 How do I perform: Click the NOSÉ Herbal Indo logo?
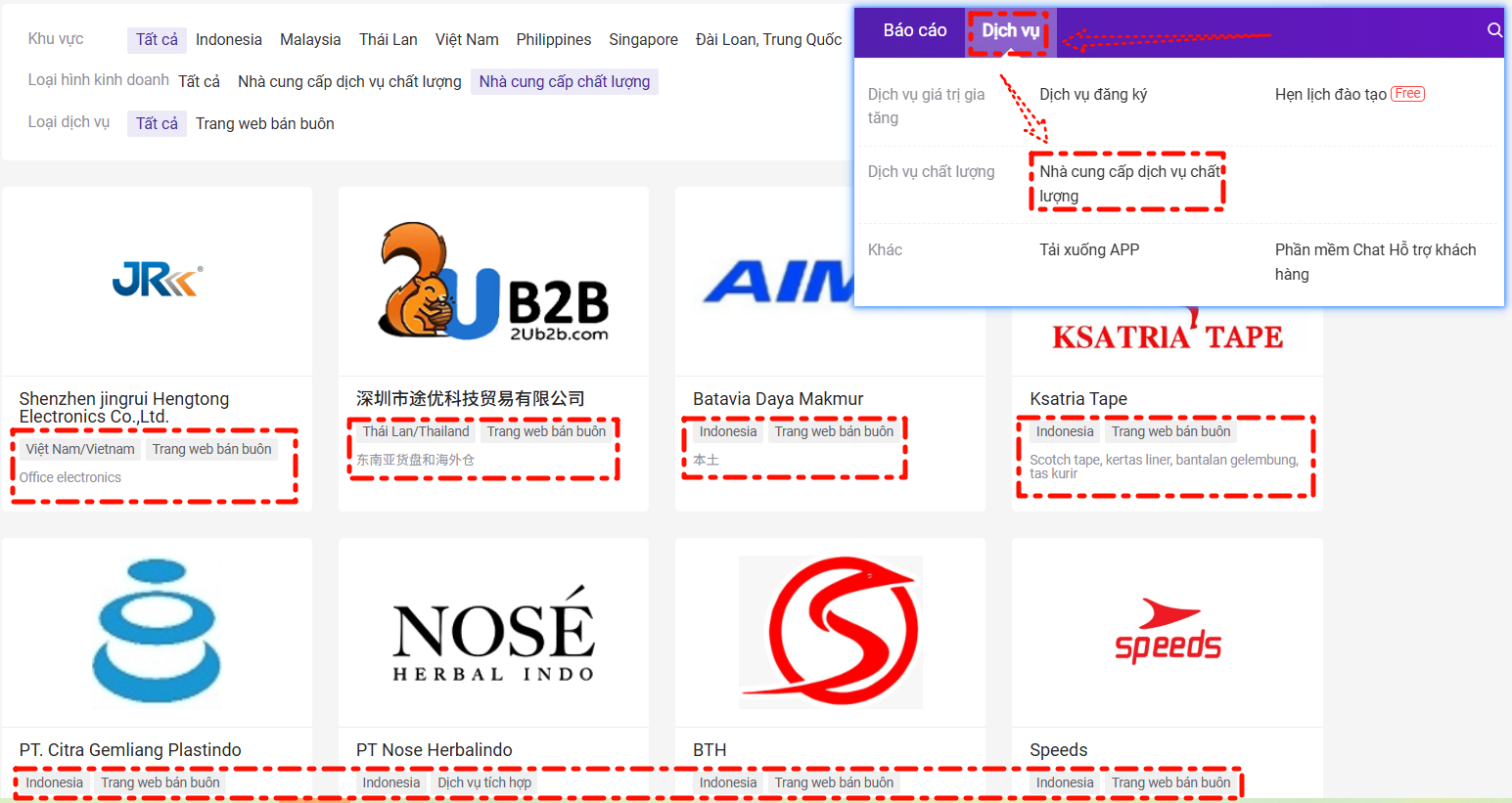(x=493, y=633)
